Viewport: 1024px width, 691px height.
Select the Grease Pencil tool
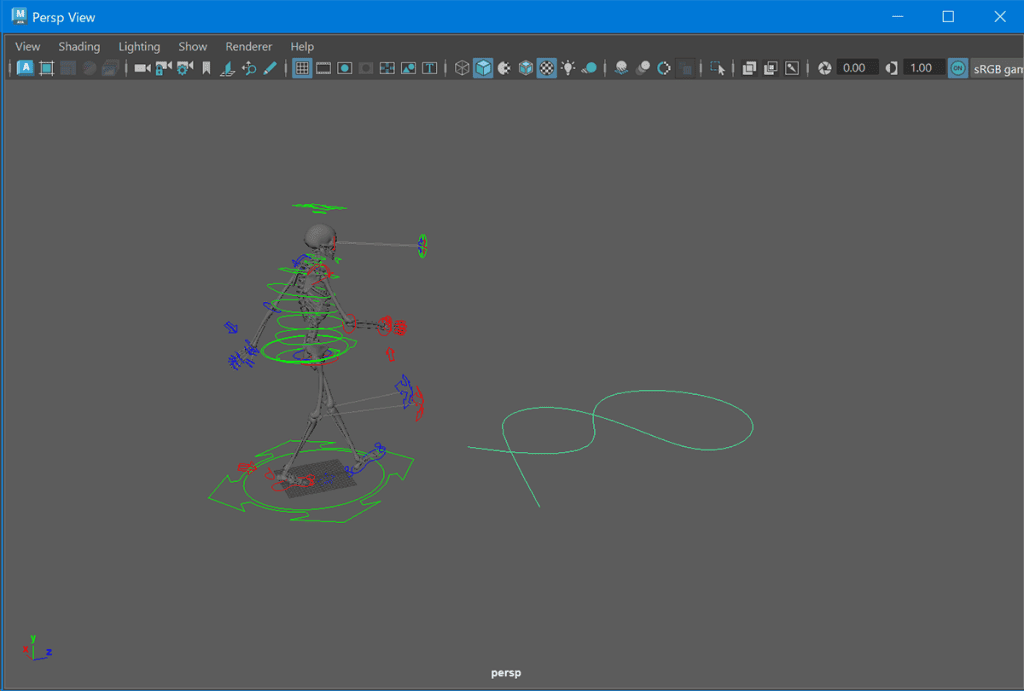tap(270, 68)
